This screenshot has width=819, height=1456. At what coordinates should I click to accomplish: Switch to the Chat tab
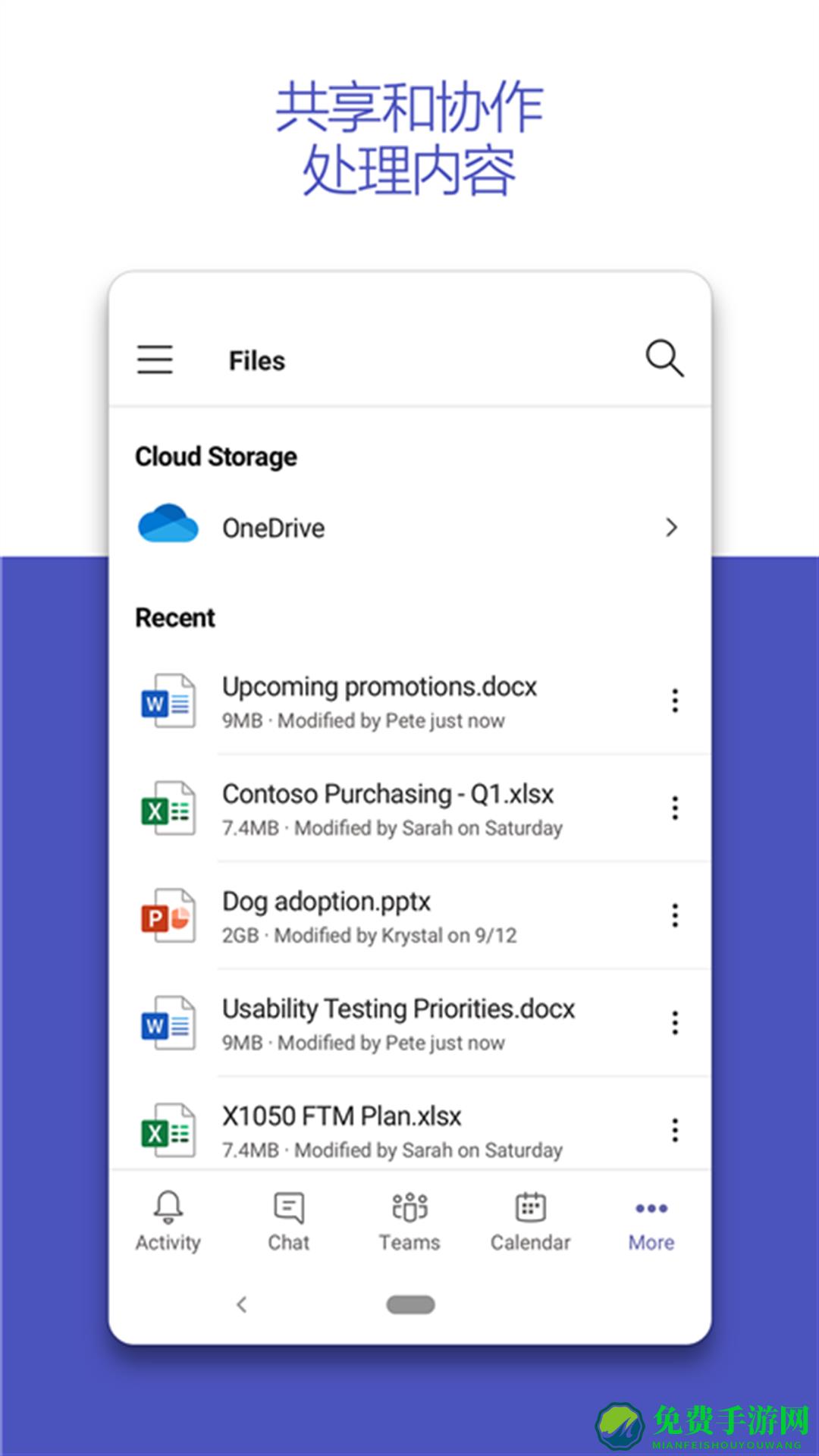pos(289,1221)
